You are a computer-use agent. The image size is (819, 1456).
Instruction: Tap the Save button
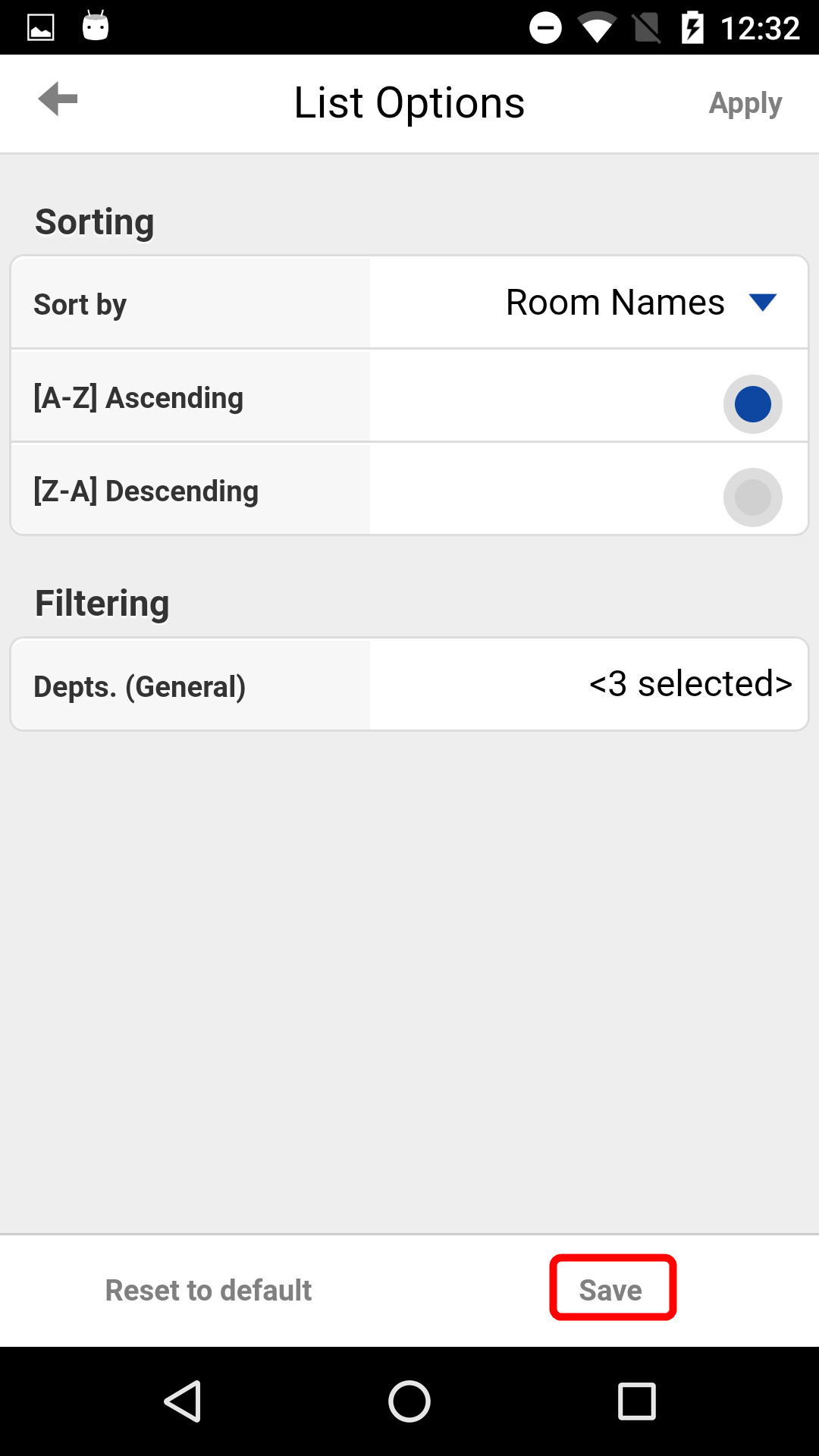point(611,1289)
